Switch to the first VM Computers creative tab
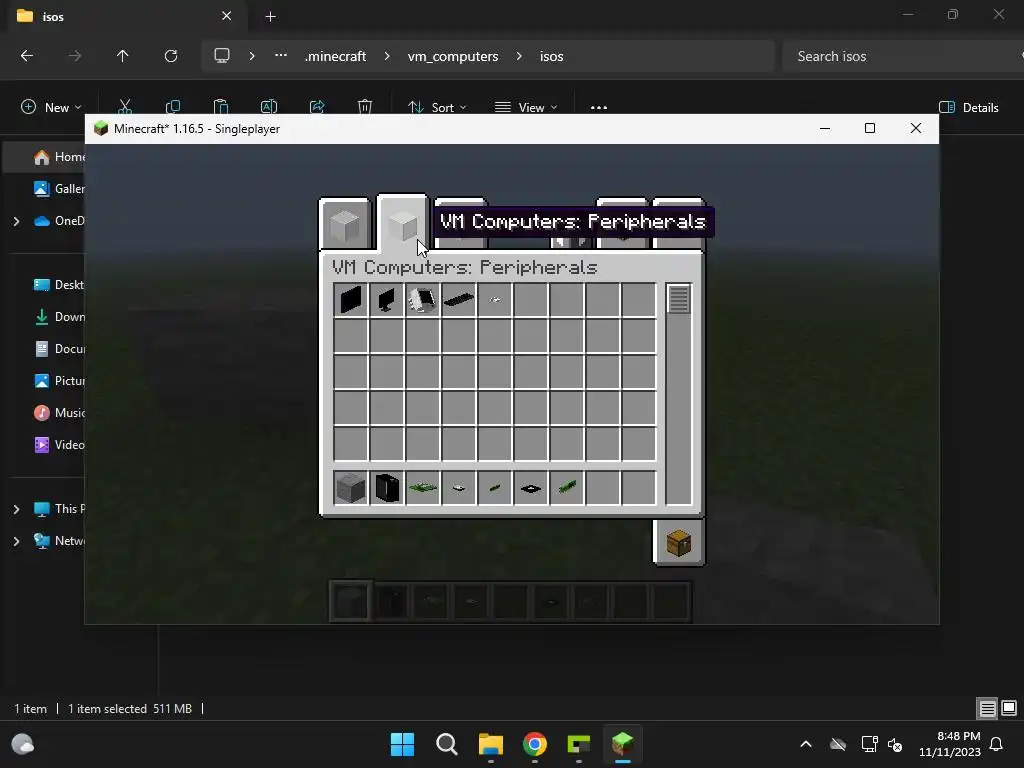 tap(345, 225)
